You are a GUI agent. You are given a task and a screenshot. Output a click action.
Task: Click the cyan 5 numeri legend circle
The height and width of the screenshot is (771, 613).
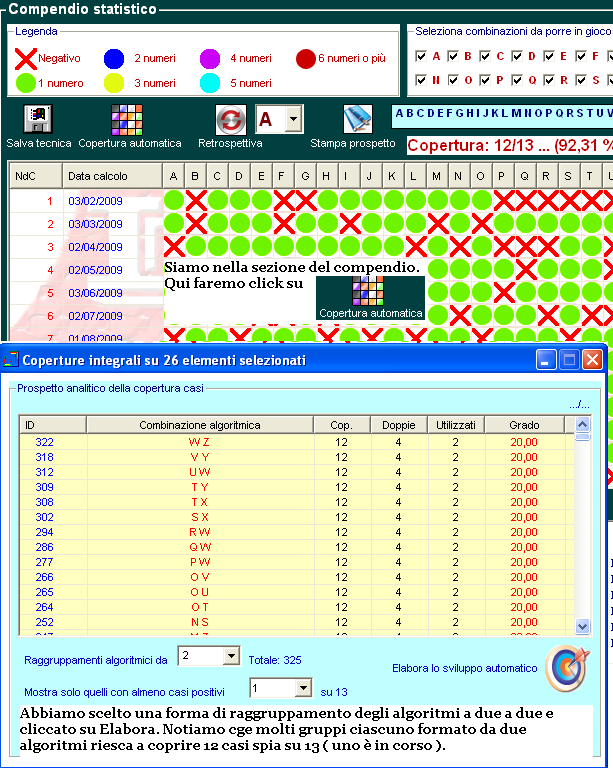coord(210,83)
